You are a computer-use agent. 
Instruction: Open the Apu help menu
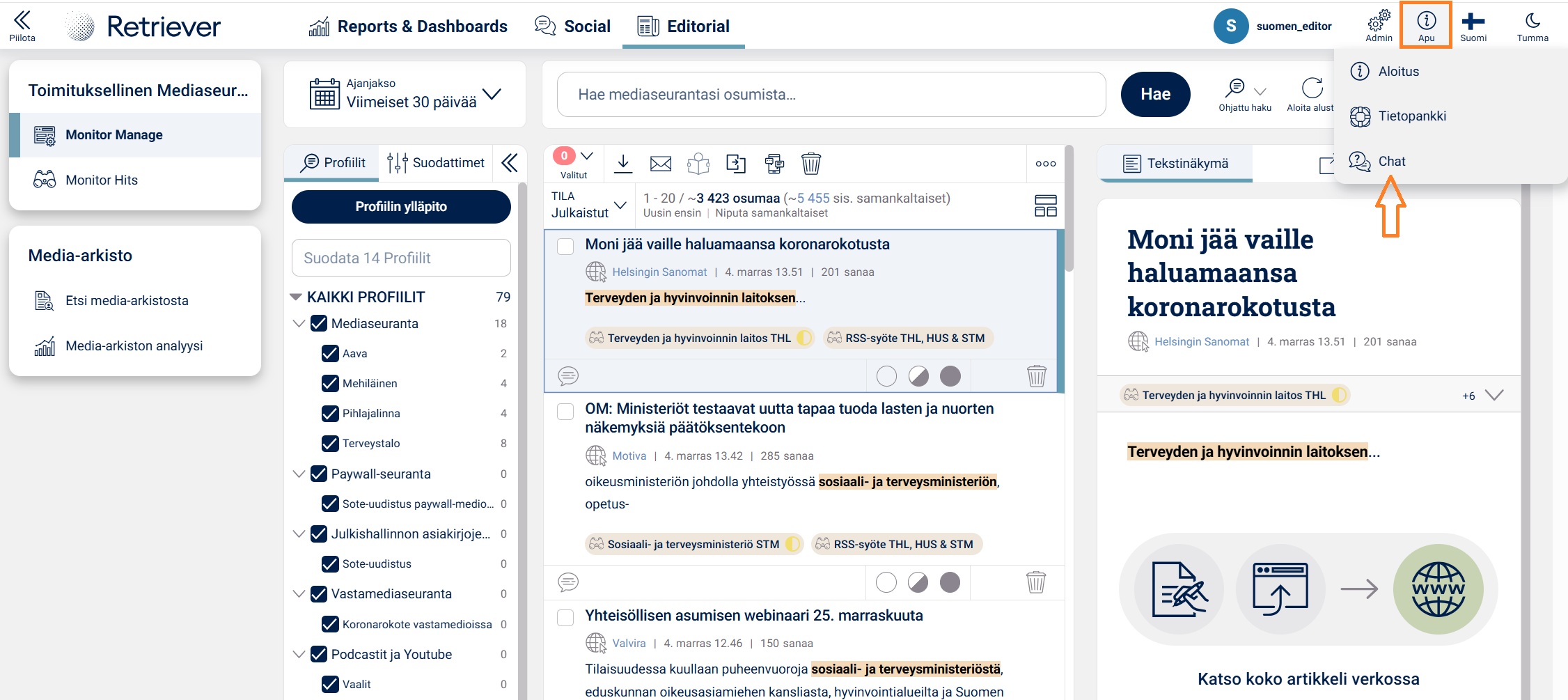(x=1426, y=26)
